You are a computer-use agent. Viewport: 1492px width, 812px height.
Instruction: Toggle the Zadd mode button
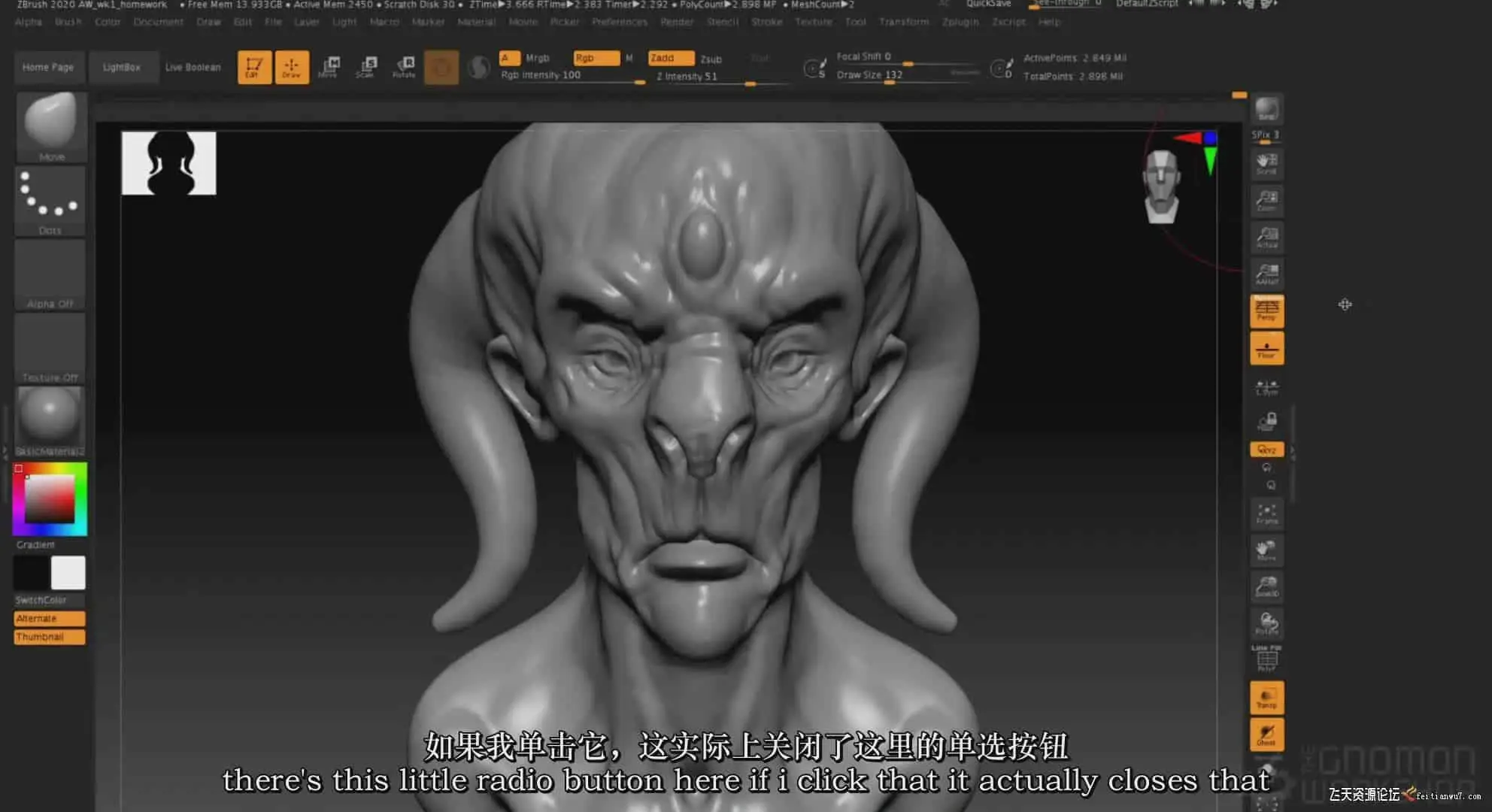(670, 58)
